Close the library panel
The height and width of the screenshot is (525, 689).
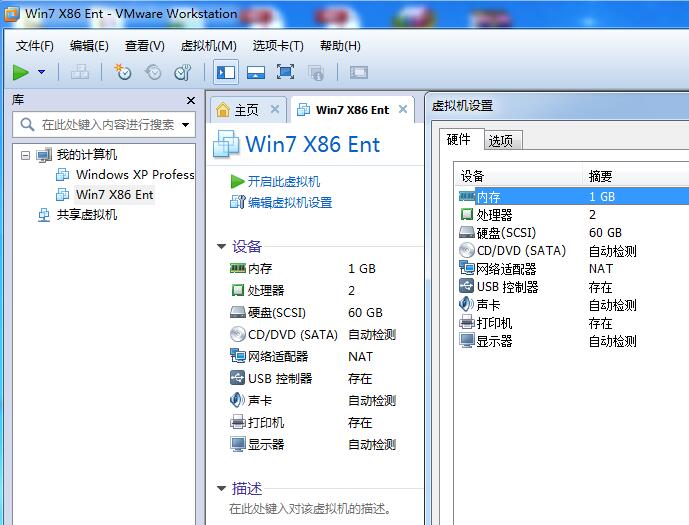point(191,100)
